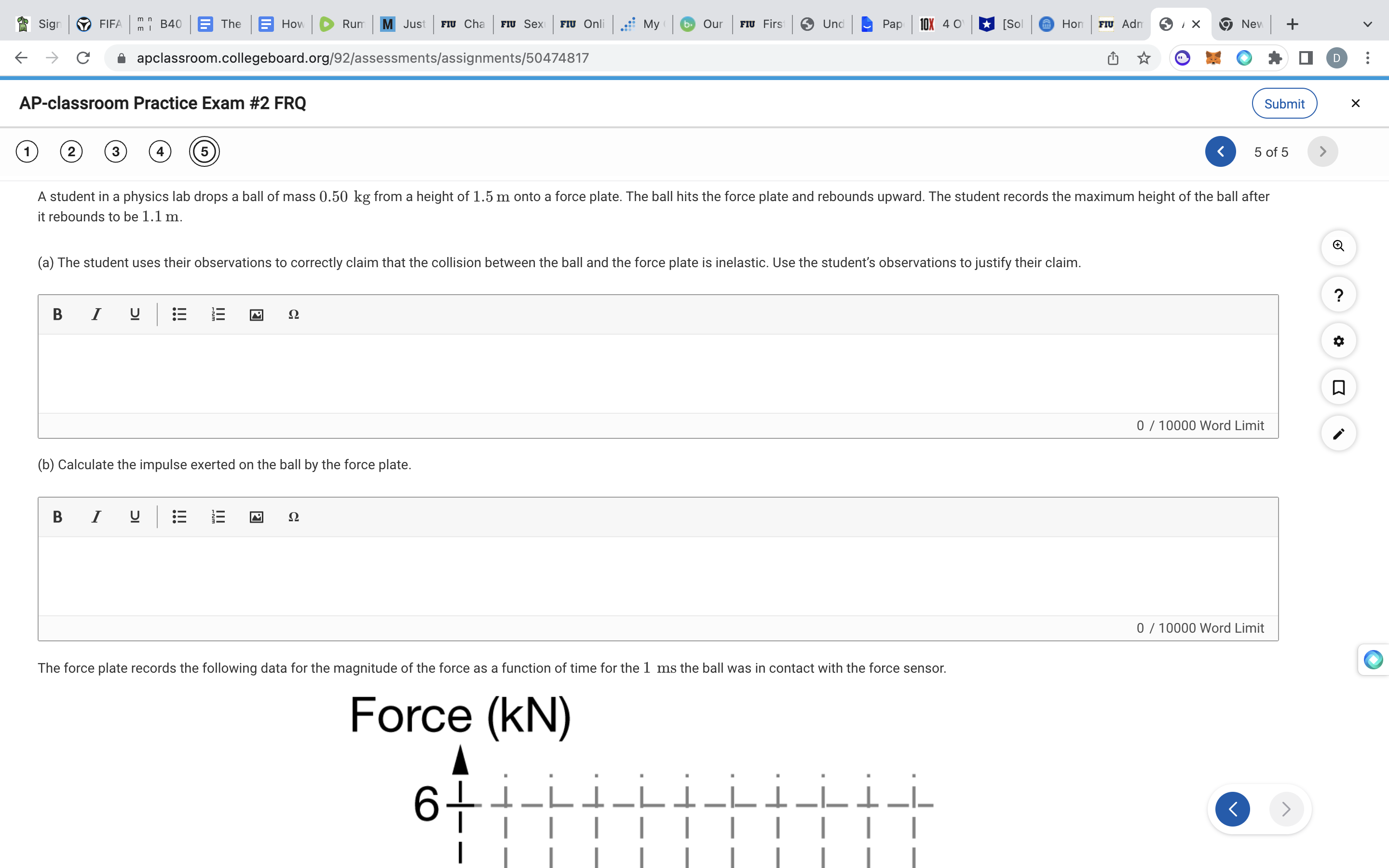Open the help (?) panel
The height and width of the screenshot is (868, 1389).
tap(1339, 295)
